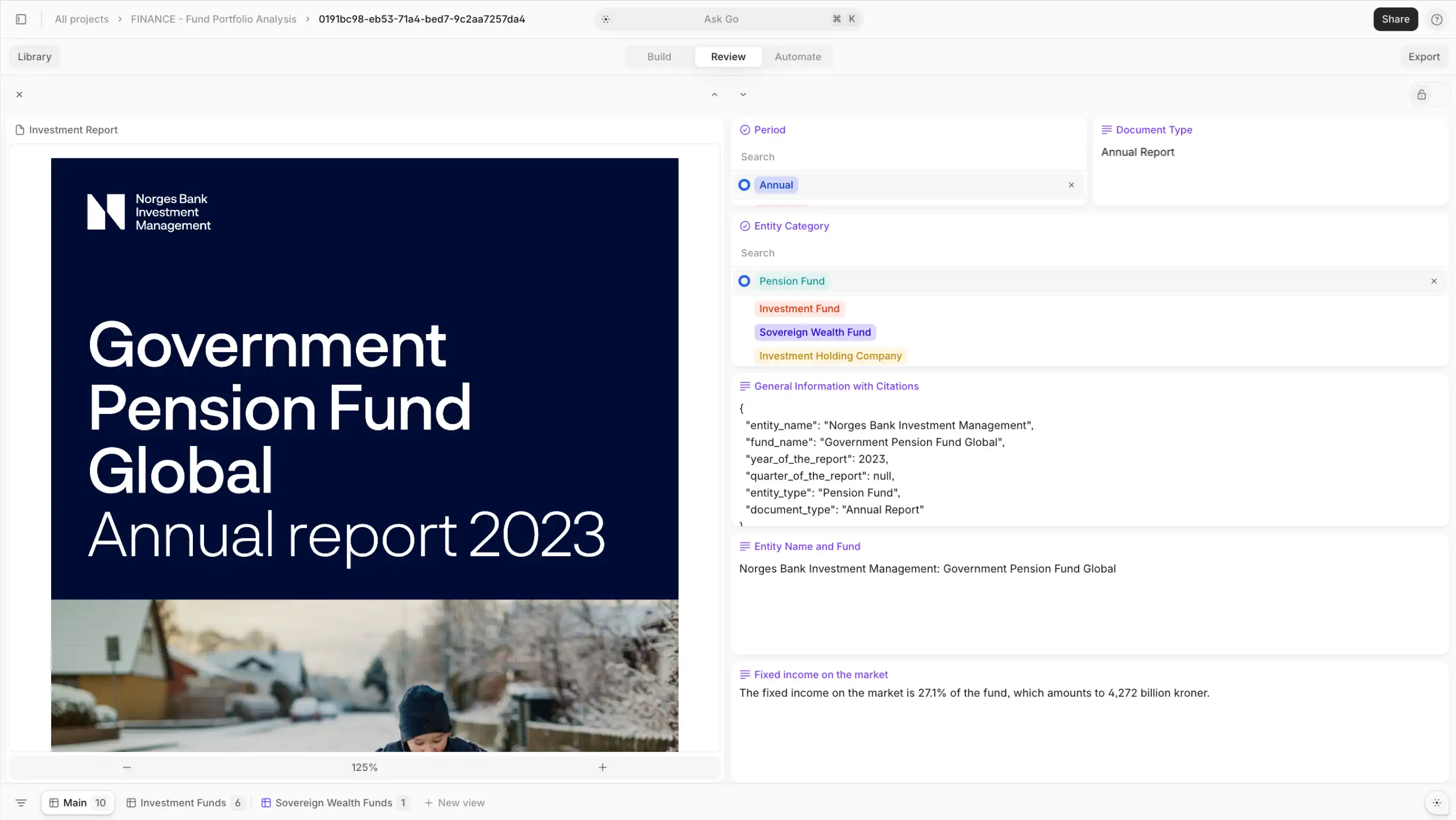The image size is (1456, 820).
Task: Add a New view
Action: coord(454,803)
